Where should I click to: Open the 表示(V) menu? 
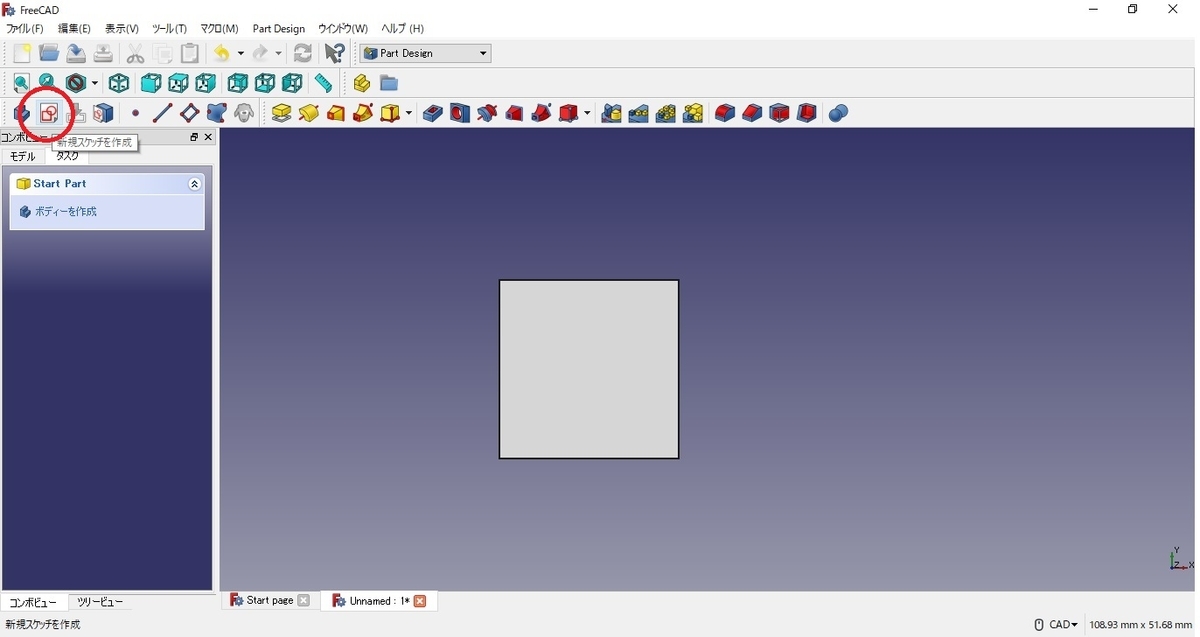pyautogui.click(x=122, y=29)
